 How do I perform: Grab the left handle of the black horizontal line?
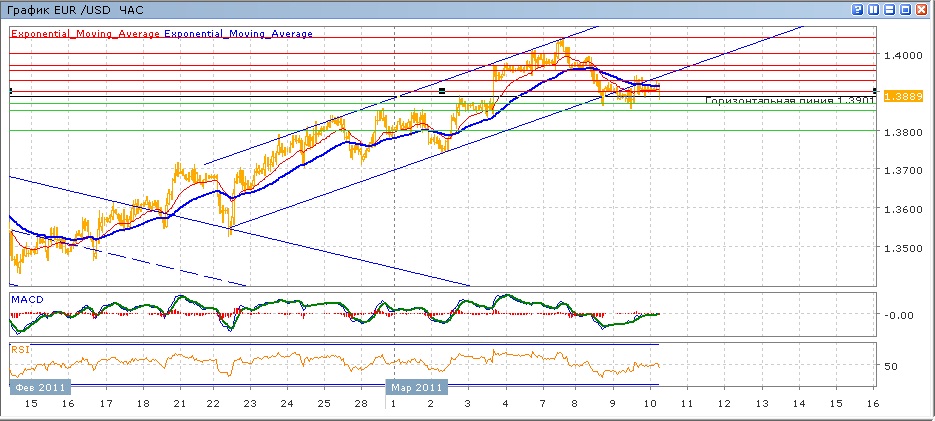pos(10,91)
